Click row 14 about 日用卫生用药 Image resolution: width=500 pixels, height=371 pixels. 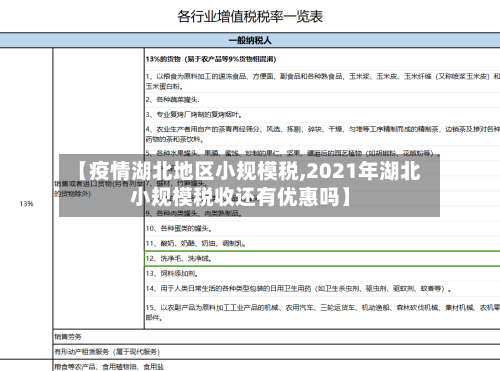[322, 289]
